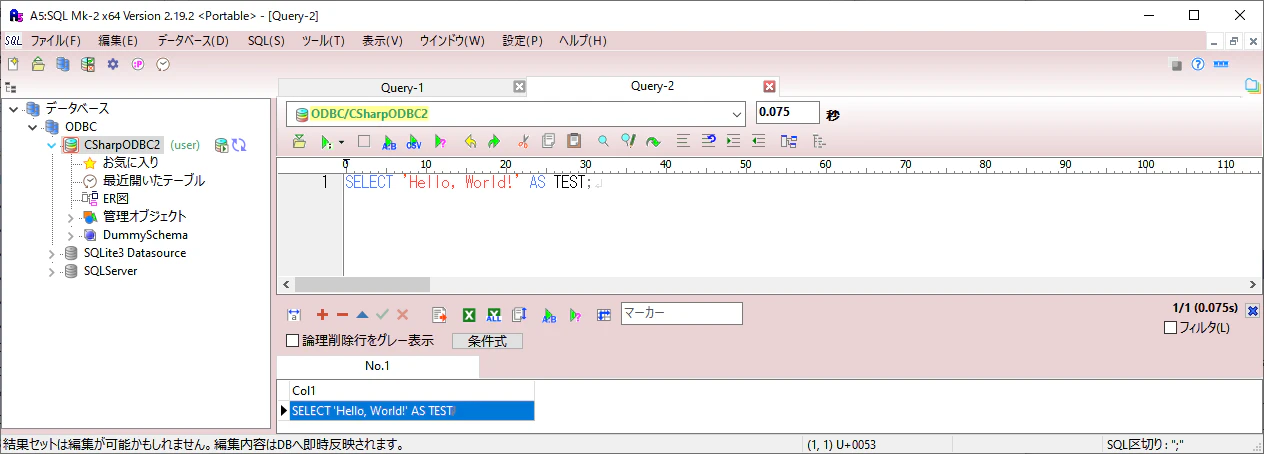The height and width of the screenshot is (454, 1264).
Task: Click the increase indent icon
Action: pos(733,142)
